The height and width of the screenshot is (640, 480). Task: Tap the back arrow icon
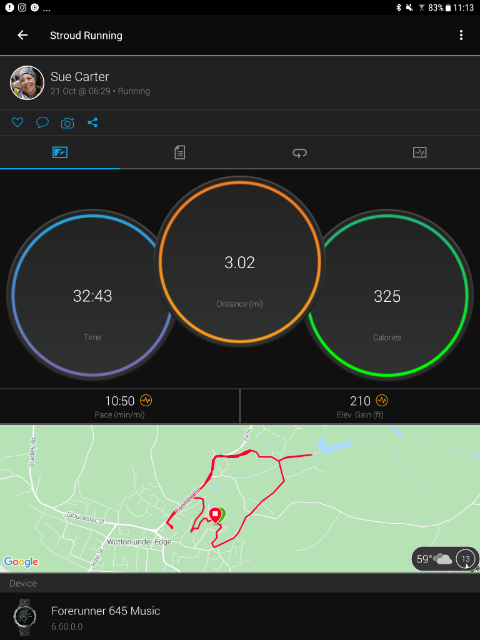click(22, 35)
